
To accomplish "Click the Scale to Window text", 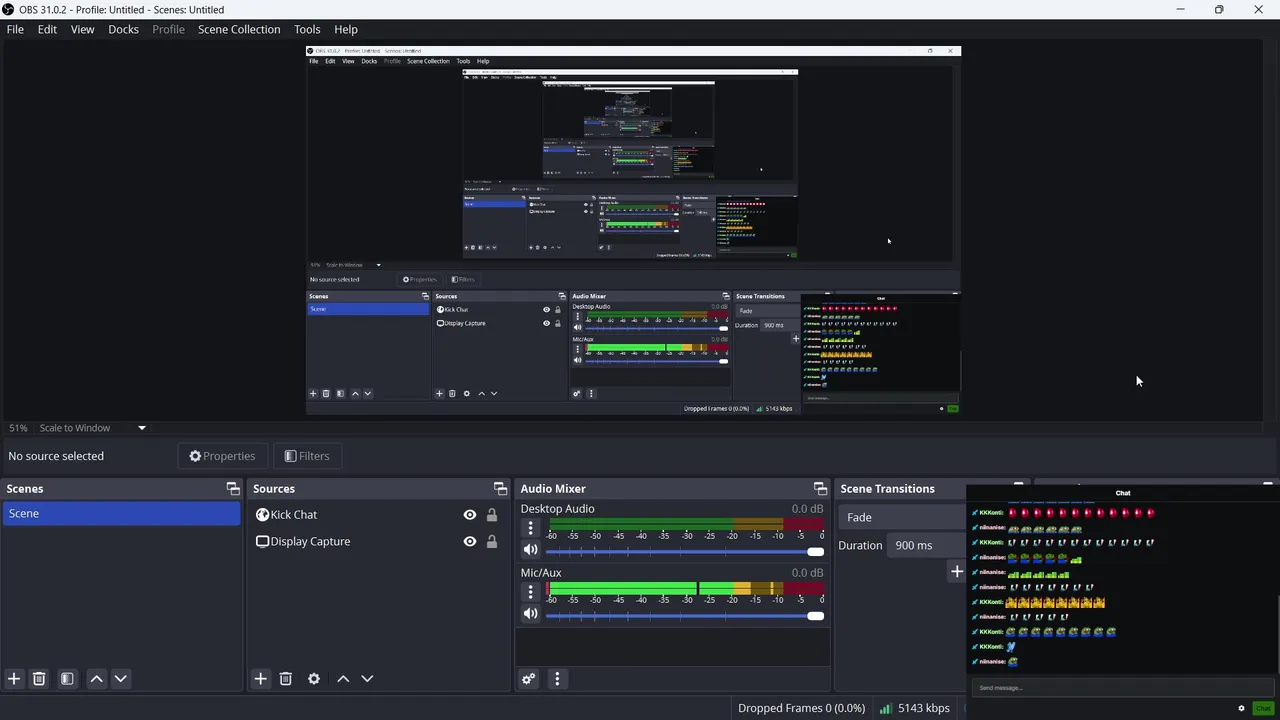I will tap(75, 428).
